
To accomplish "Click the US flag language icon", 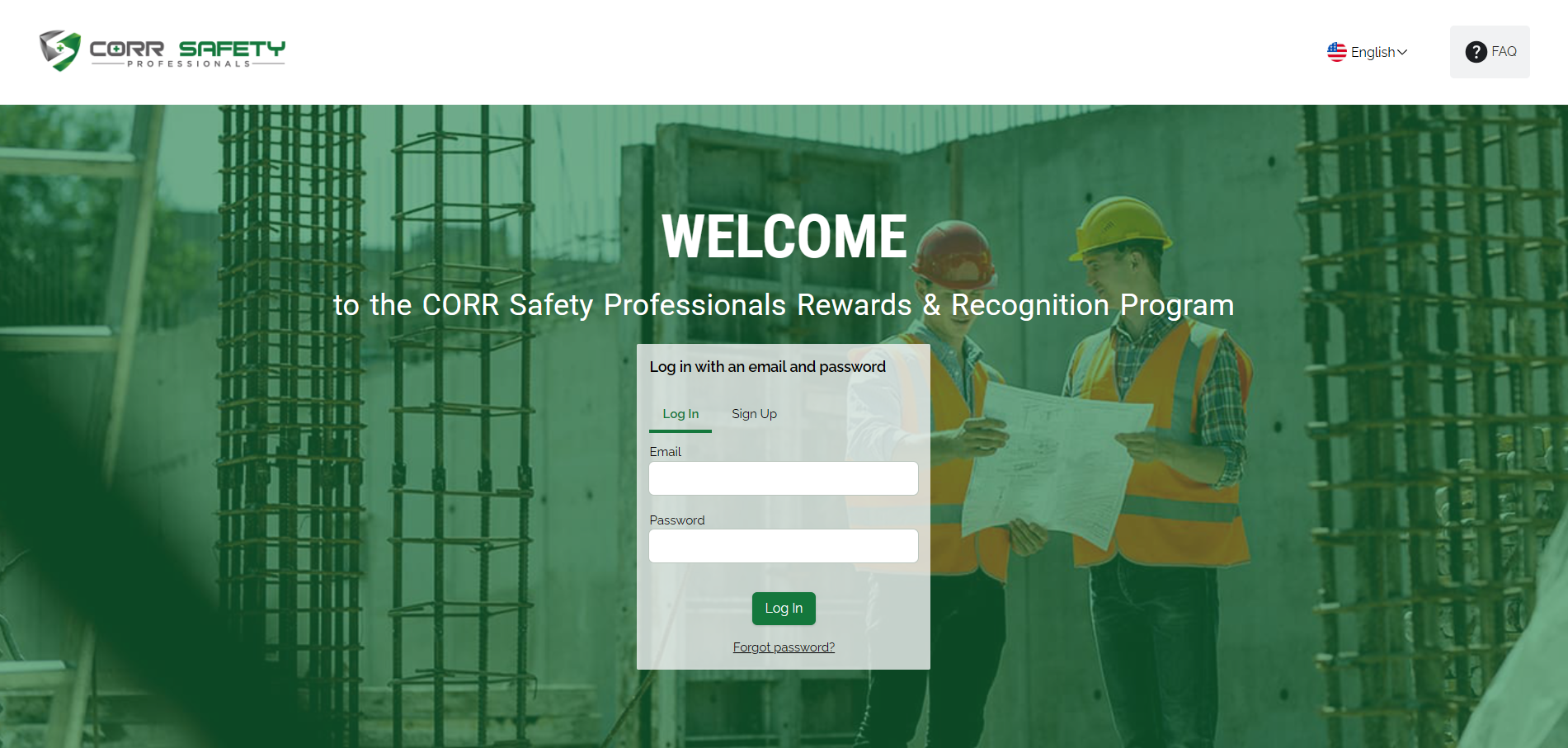I will 1336,52.
